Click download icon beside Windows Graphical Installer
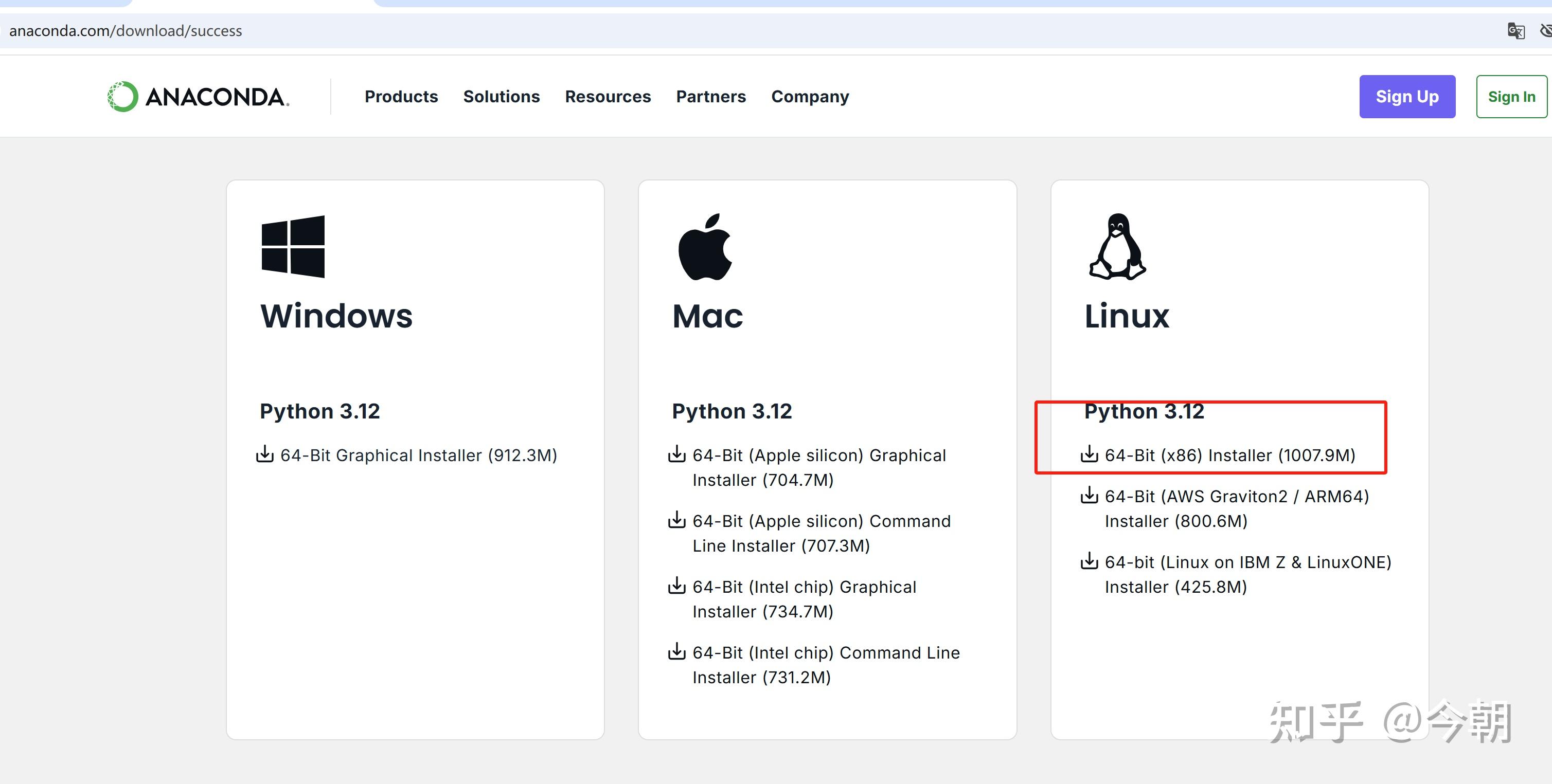 [x=264, y=454]
